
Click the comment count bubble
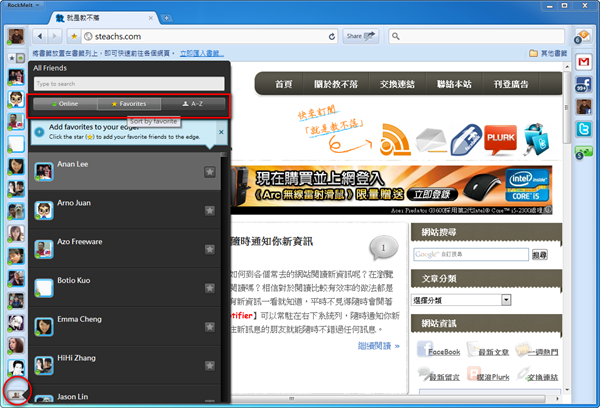coord(383,248)
